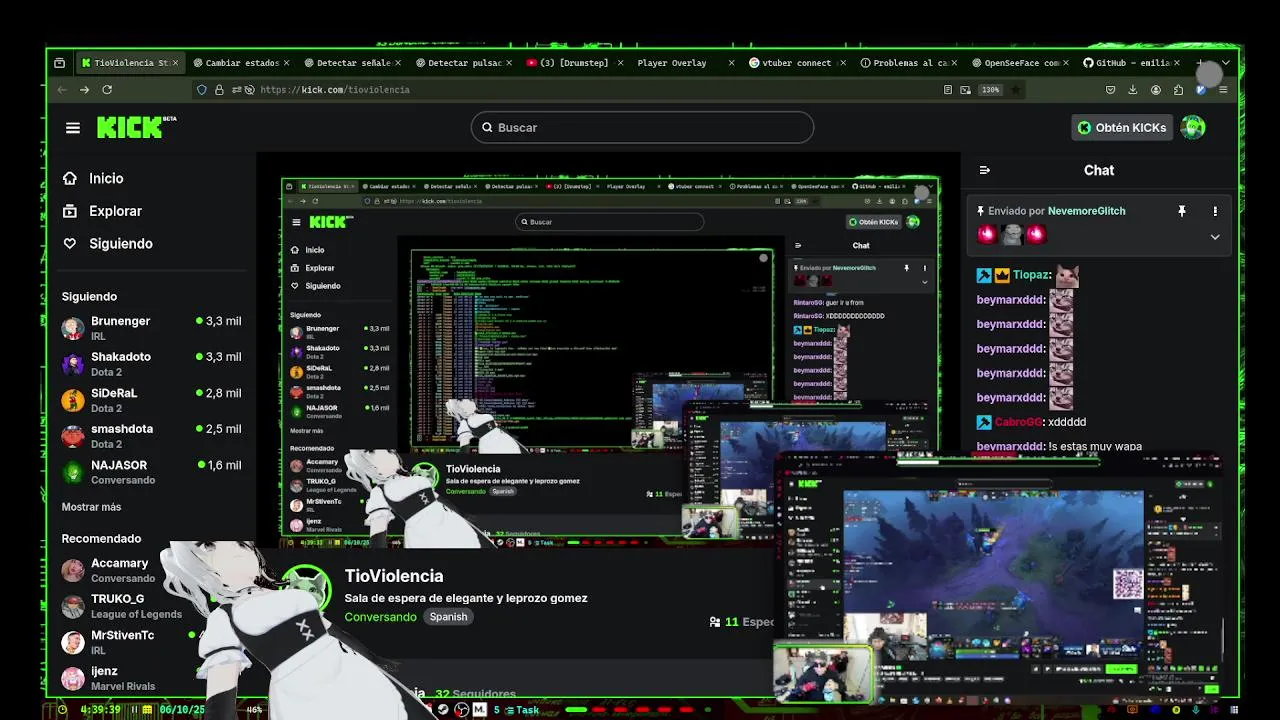Click the TioViolencia channel name below video
This screenshot has height=720, width=1280.
[x=394, y=576]
